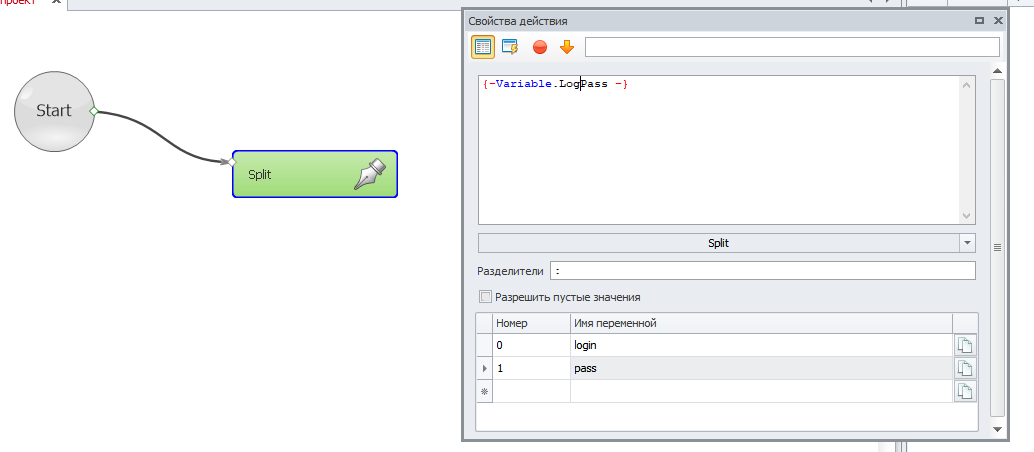Select the cell with number 1
This screenshot has width=1034, height=452.
point(532,368)
